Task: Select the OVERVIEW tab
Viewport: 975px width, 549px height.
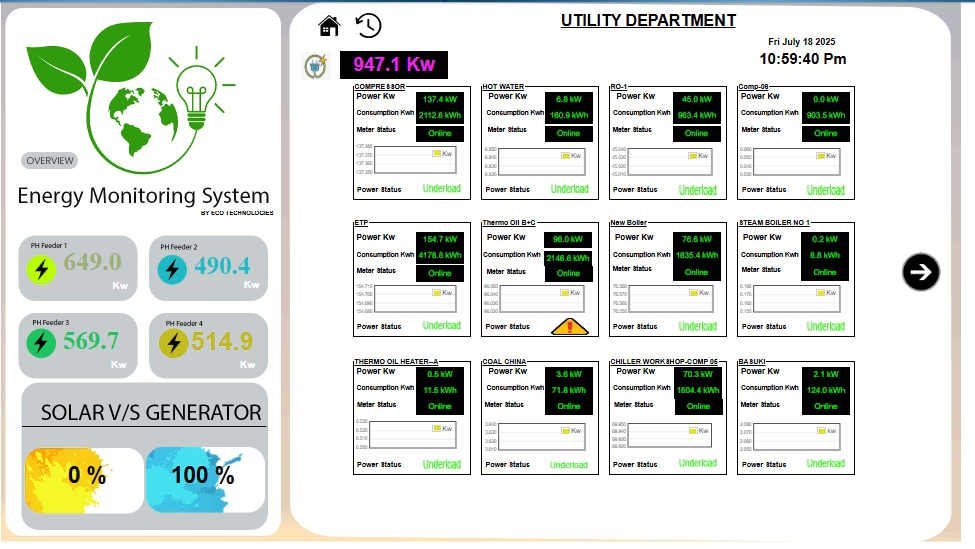Action: tap(50, 161)
